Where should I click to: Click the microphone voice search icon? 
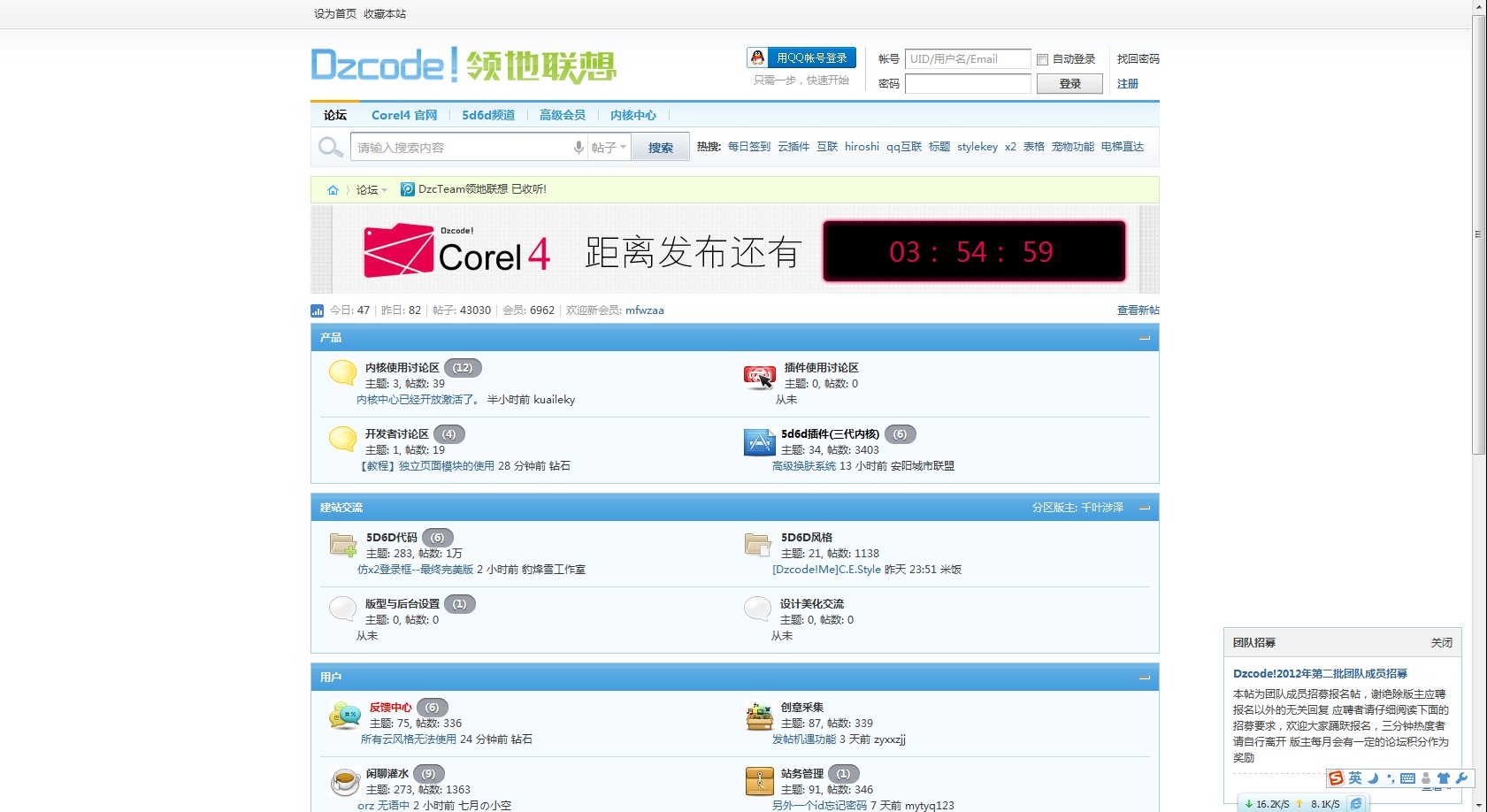click(579, 148)
